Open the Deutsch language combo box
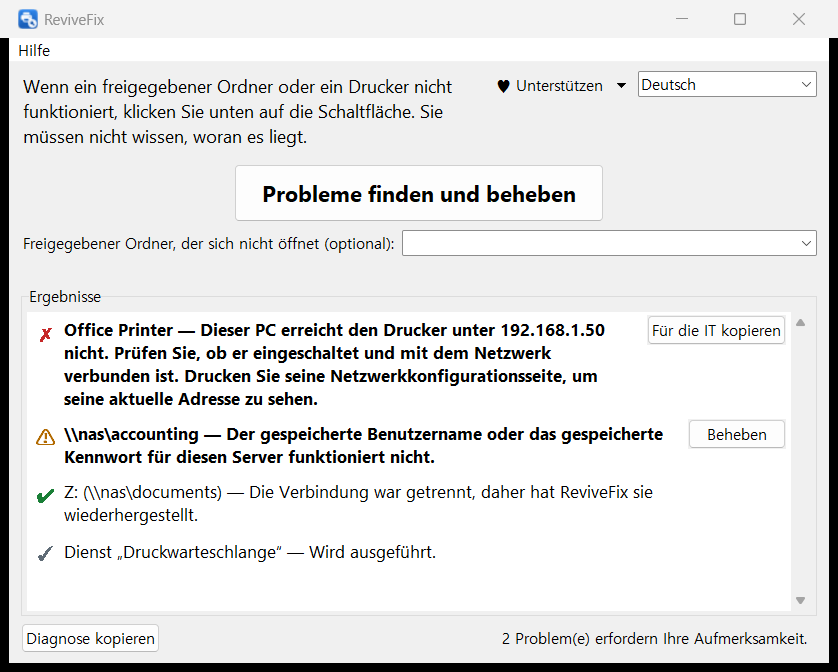Screen dimensions: 838x672 coord(727,84)
